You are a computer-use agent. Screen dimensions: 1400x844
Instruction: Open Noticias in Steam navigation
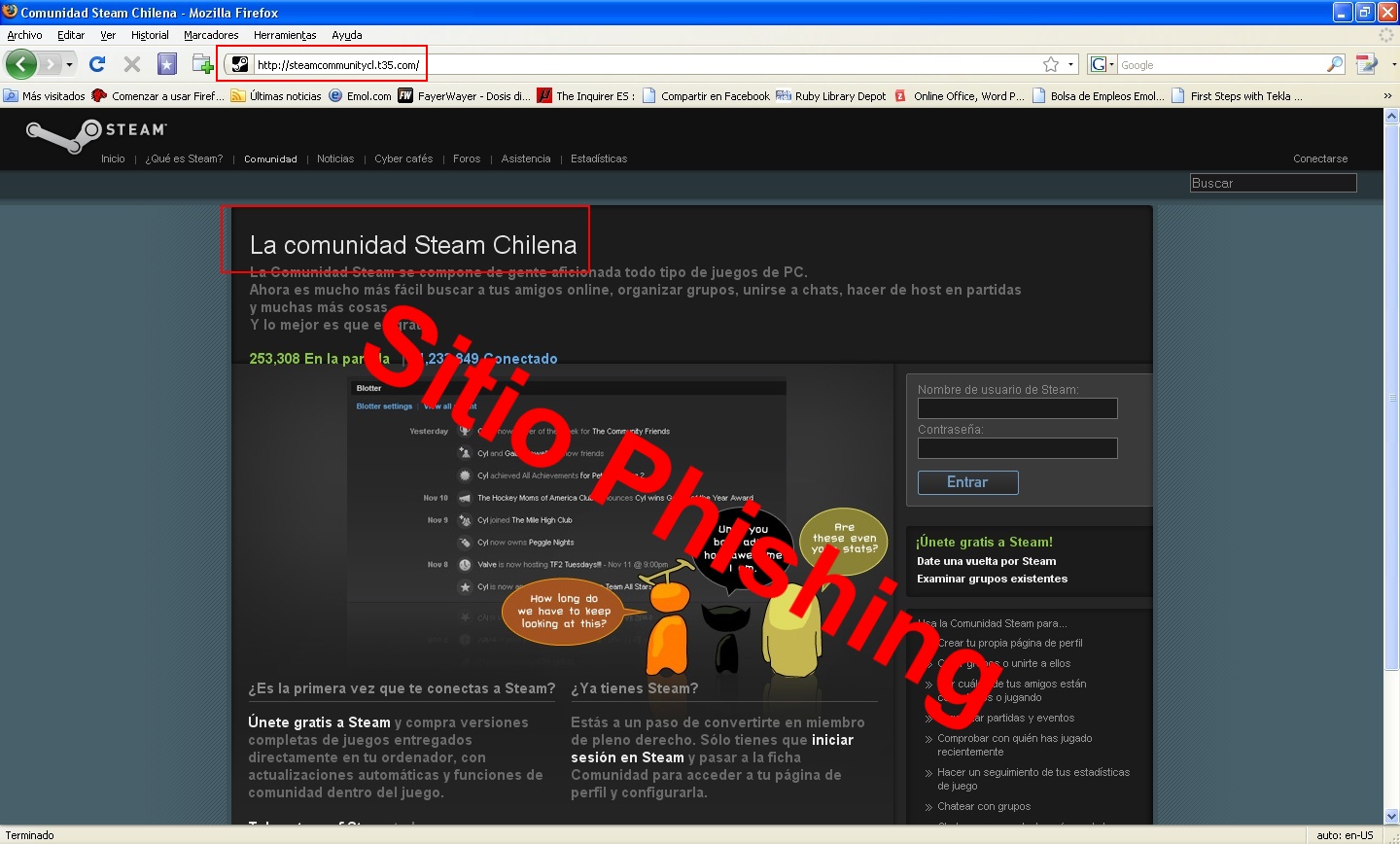pos(335,158)
